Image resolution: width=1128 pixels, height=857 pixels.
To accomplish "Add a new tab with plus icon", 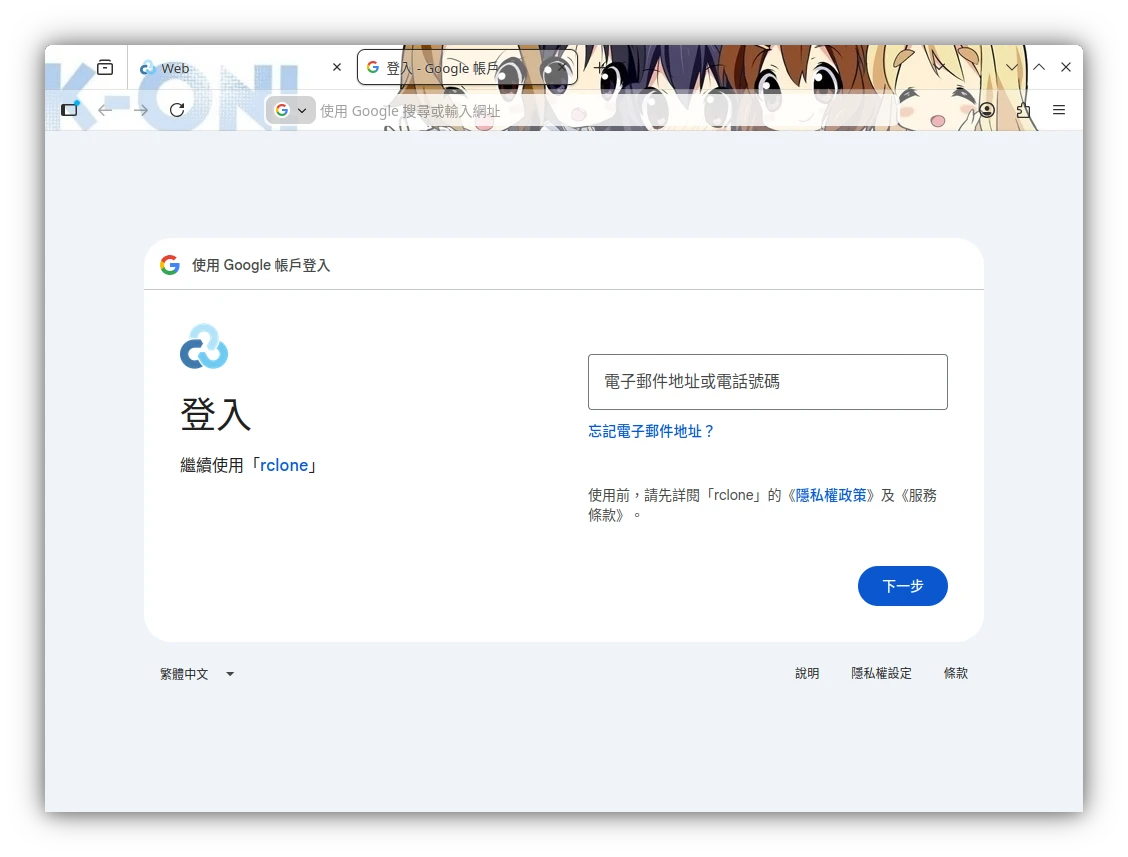I will (x=600, y=68).
